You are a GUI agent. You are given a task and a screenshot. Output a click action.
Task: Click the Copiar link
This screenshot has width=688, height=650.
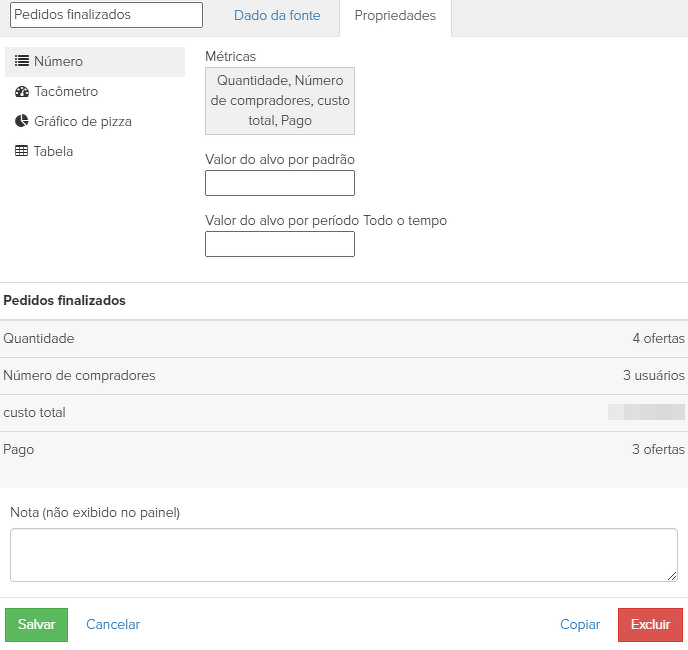point(580,625)
